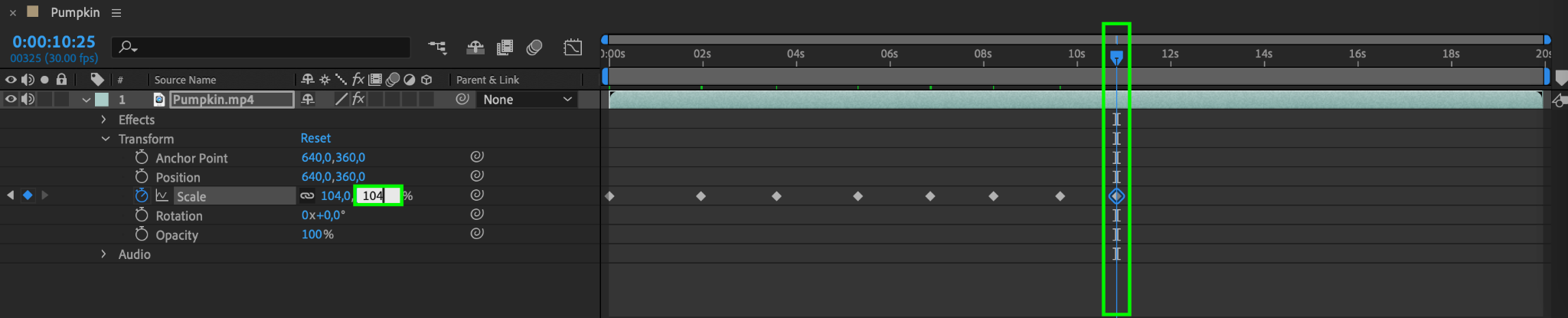The image size is (1568, 318).
Task: Open the Parent None dropdown
Action: [528, 100]
